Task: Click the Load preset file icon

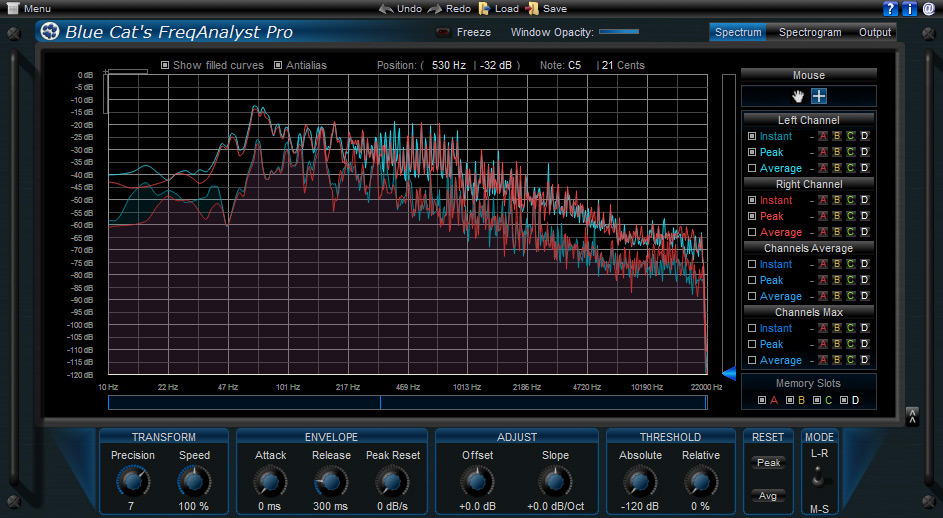Action: coord(484,9)
